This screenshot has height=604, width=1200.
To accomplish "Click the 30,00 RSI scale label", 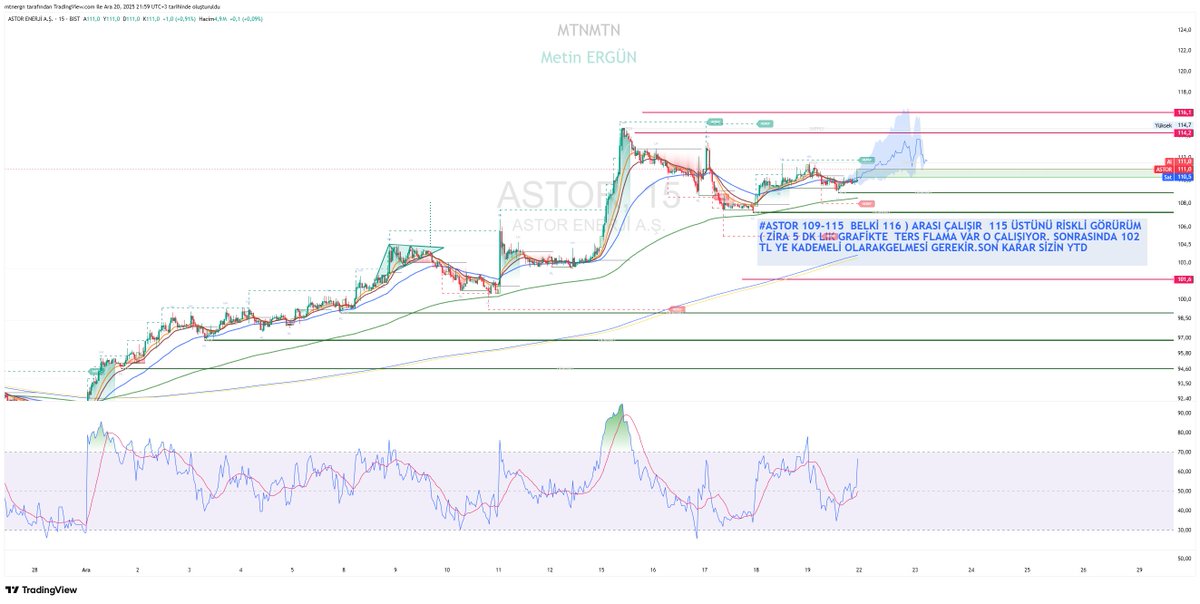I will pos(1184,530).
